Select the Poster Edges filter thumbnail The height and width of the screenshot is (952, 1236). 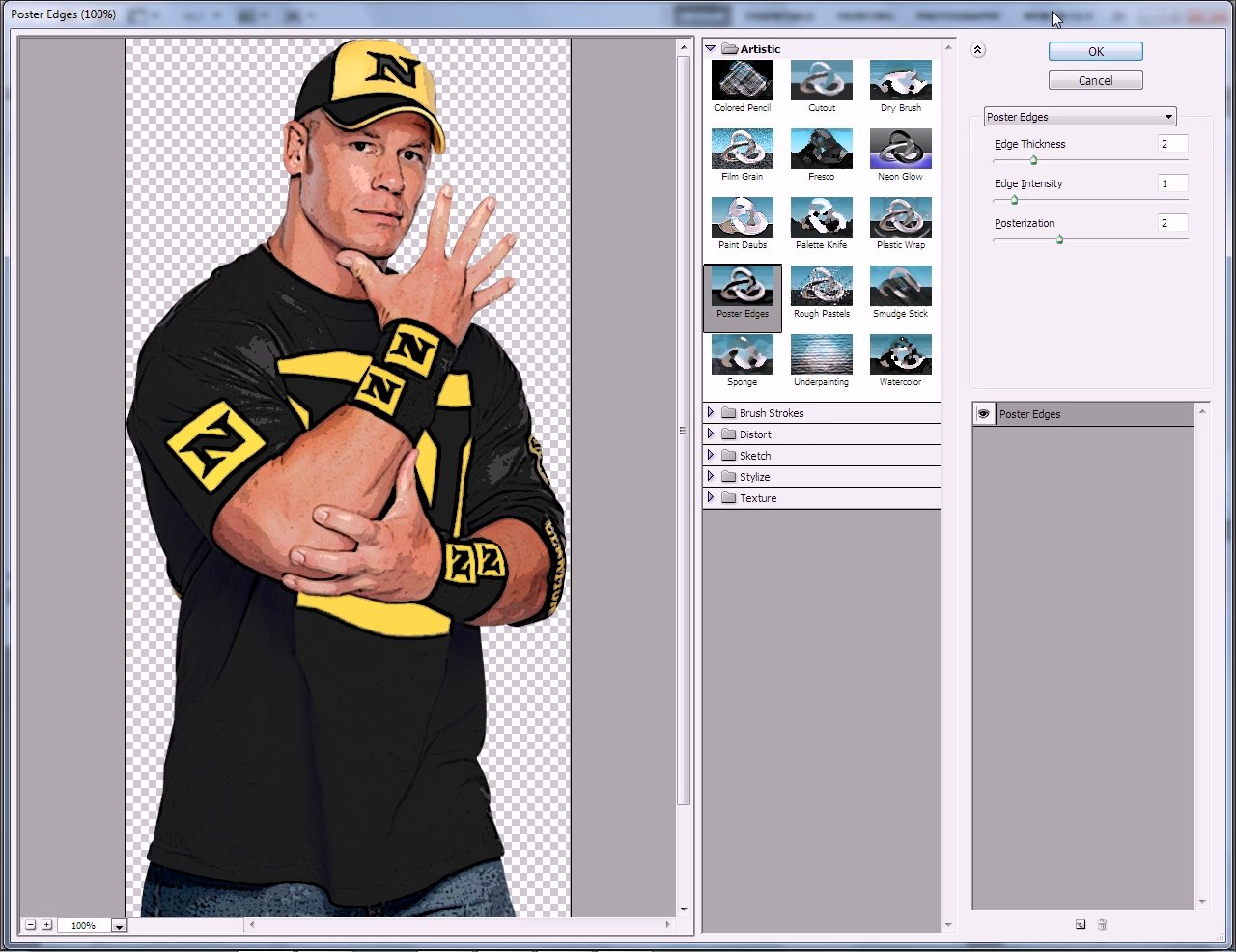pyautogui.click(x=742, y=286)
